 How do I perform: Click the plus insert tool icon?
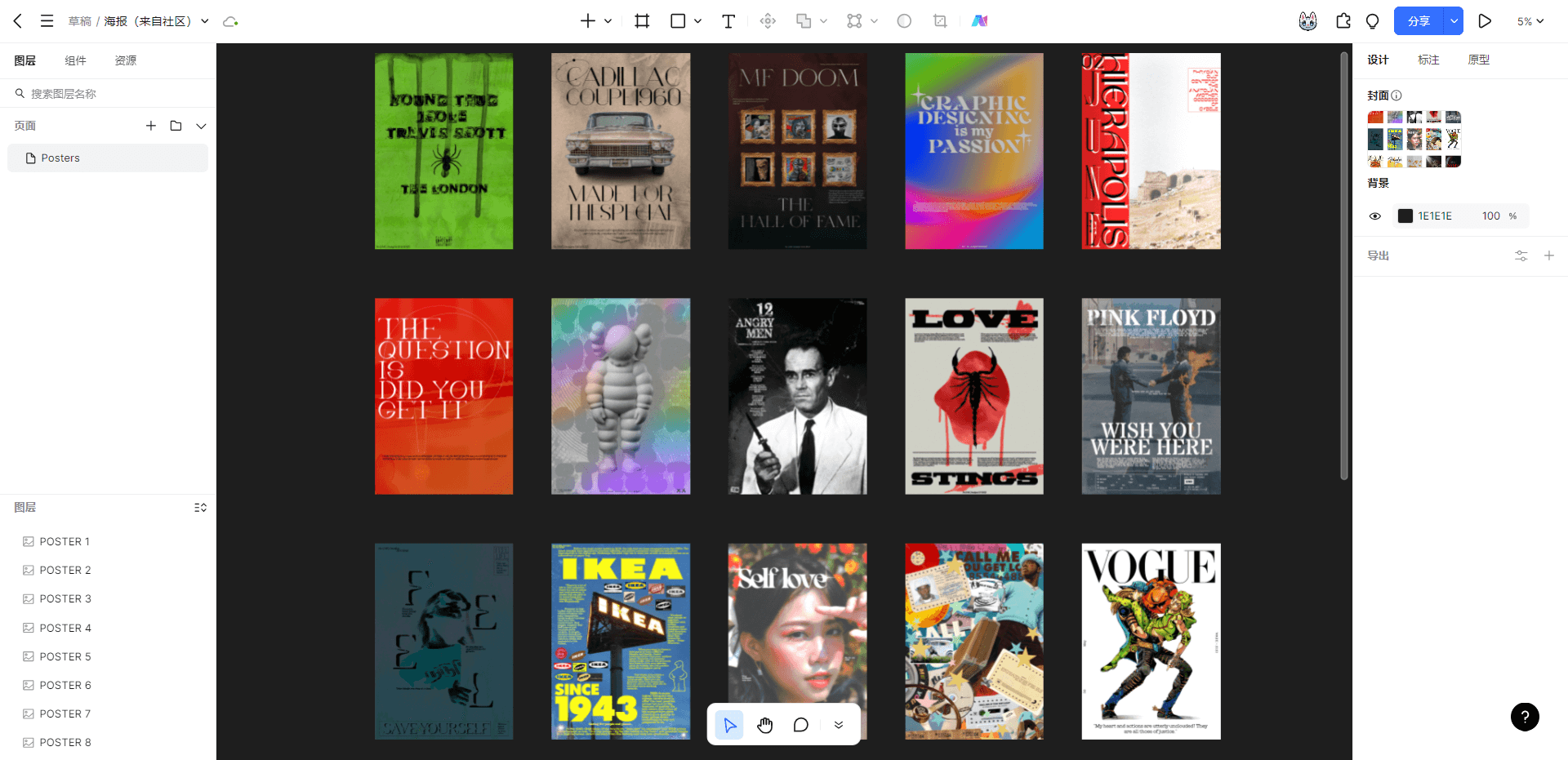[587, 21]
